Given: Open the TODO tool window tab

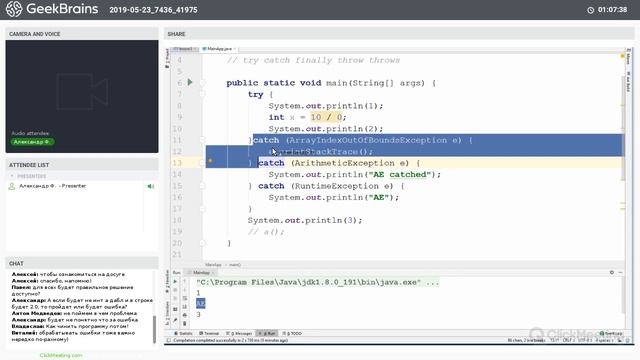Looking at the screenshot, I should pos(292,333).
